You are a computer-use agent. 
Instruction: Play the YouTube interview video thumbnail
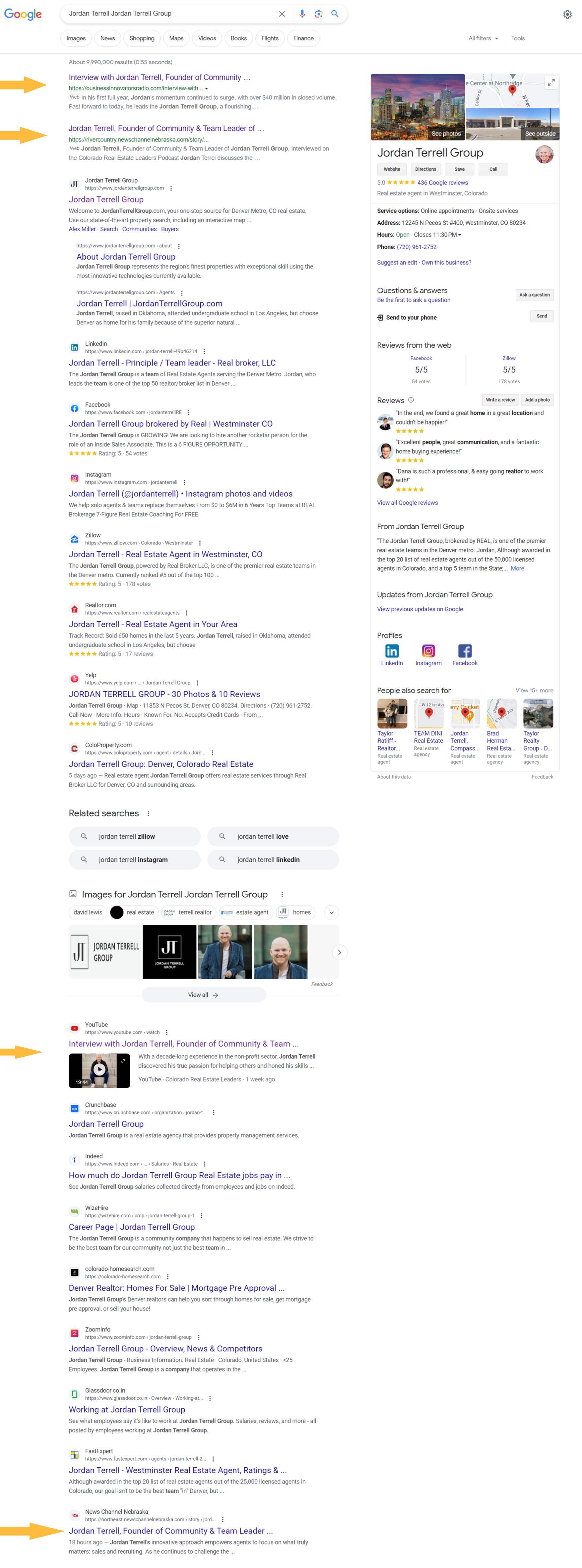tap(99, 1070)
